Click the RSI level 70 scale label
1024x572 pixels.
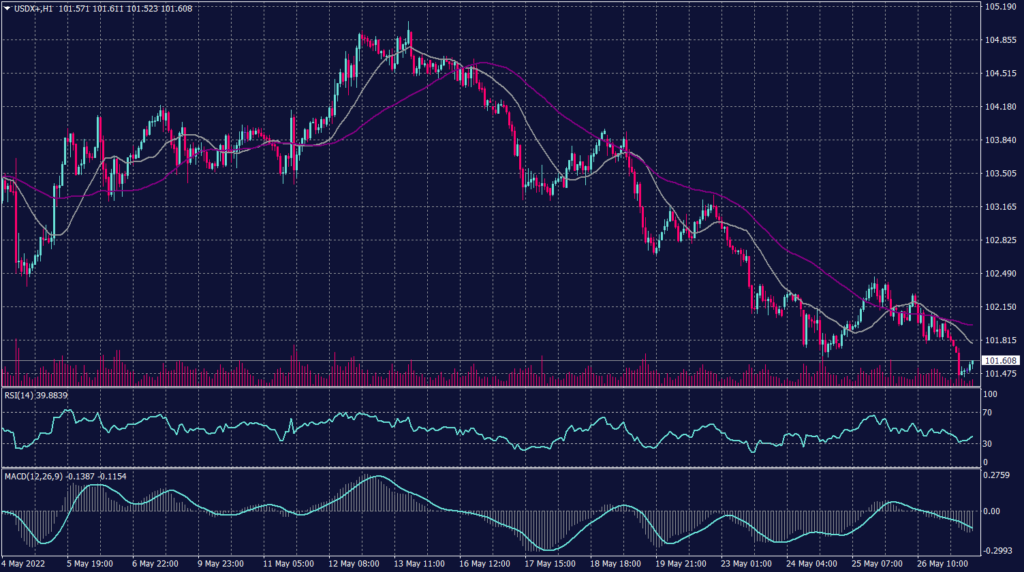click(989, 411)
